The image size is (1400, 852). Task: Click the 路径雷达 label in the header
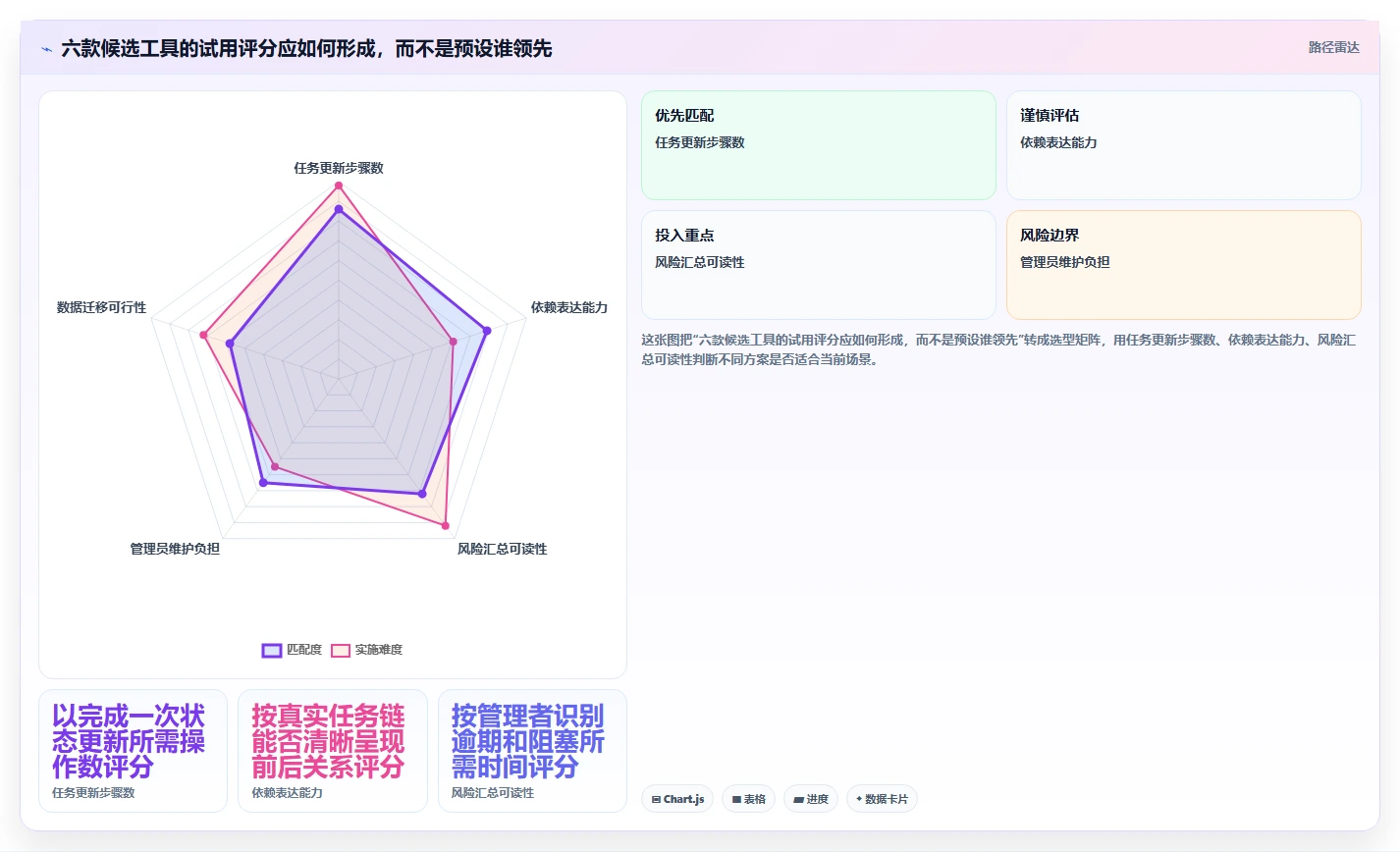(x=1333, y=47)
